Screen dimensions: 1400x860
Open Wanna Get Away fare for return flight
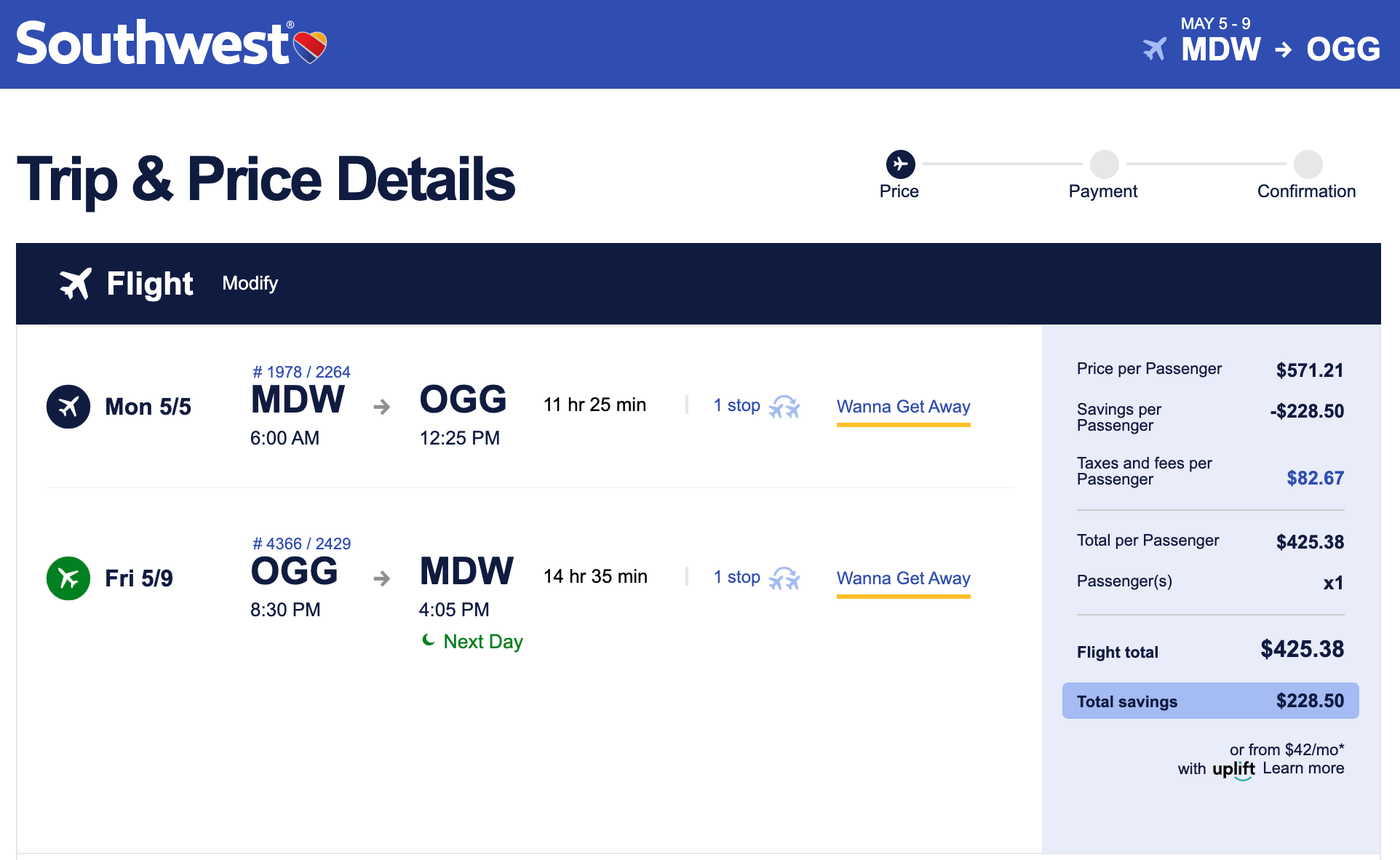(x=903, y=578)
